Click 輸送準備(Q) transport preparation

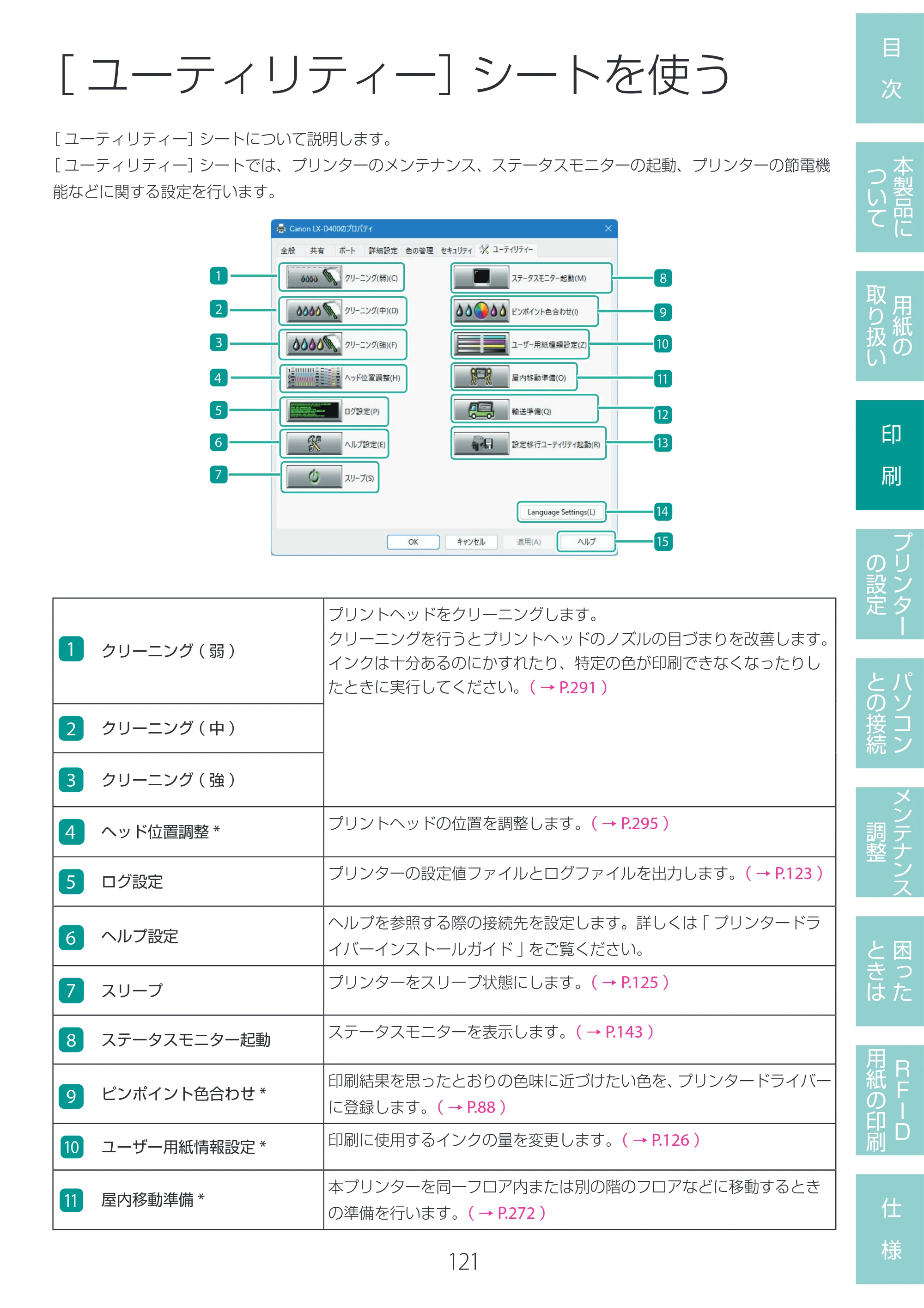pyautogui.click(x=480, y=410)
